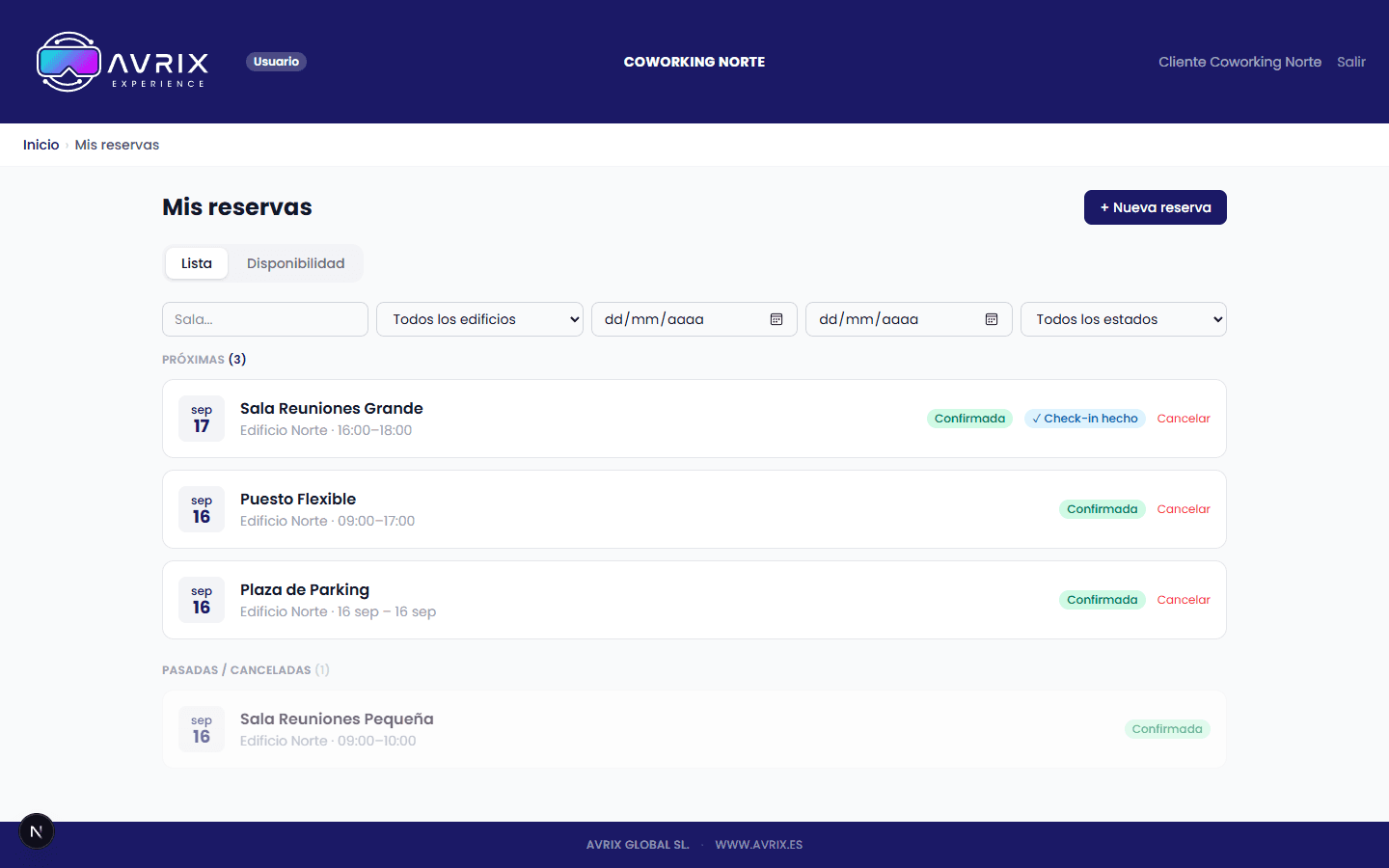Click the Salir logout link

coord(1351,62)
